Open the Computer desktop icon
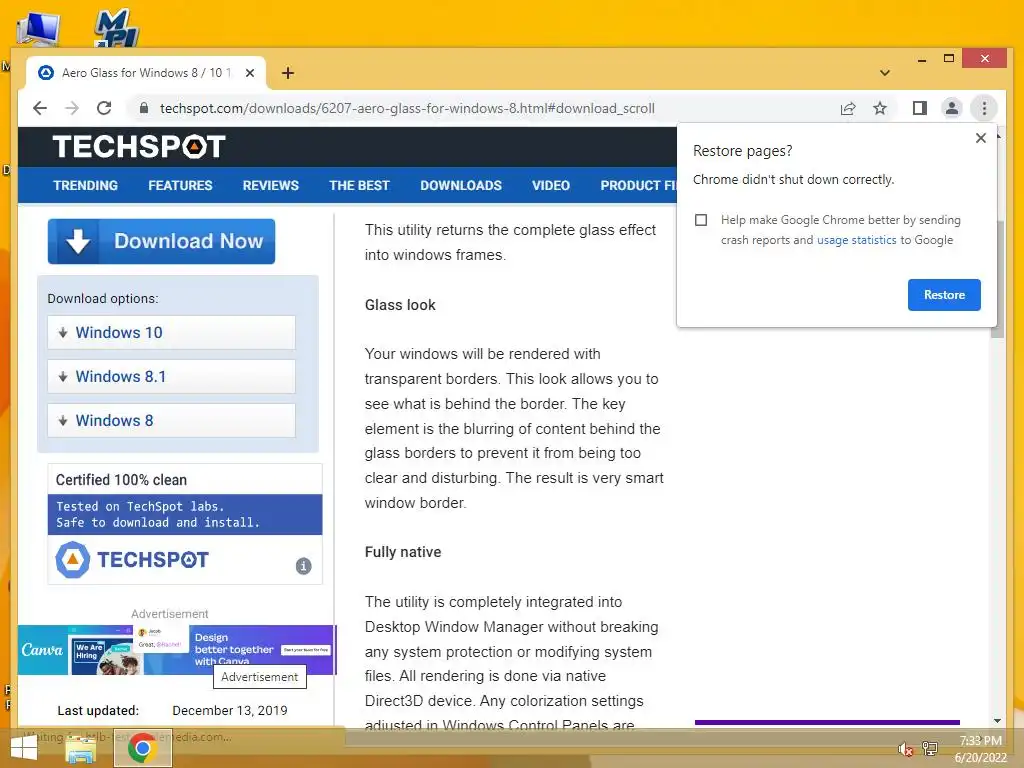1024x768 pixels. pos(39,29)
